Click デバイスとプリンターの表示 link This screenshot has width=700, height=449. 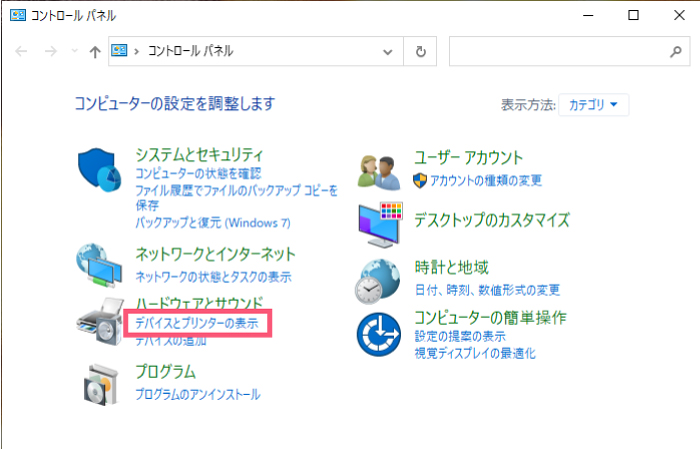point(197,323)
